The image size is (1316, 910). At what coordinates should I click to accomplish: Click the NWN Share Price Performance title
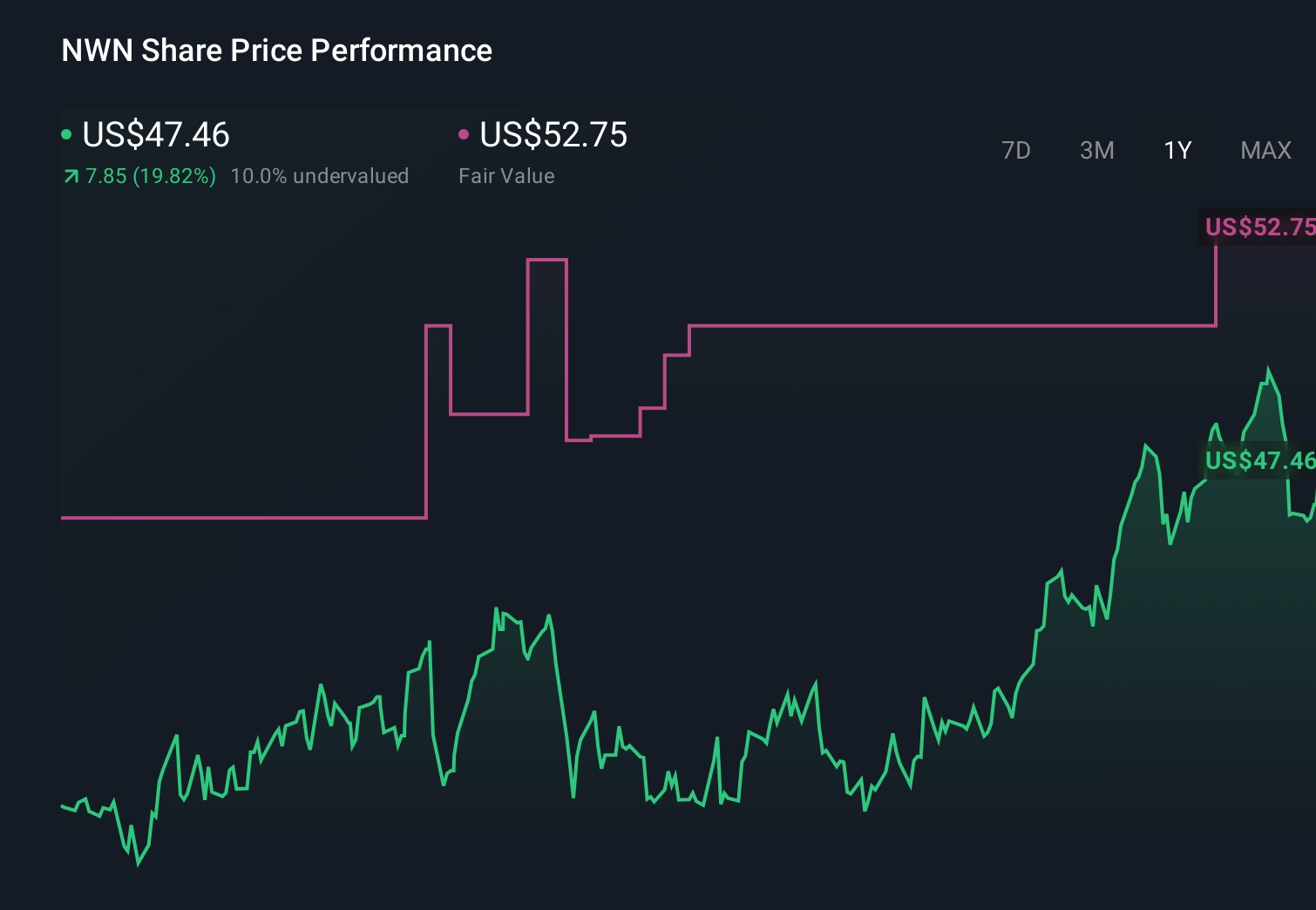pos(276,51)
